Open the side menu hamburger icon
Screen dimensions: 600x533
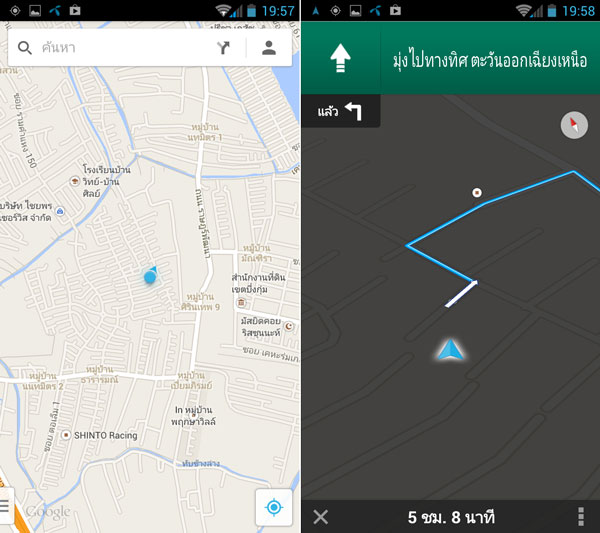(x=5, y=505)
